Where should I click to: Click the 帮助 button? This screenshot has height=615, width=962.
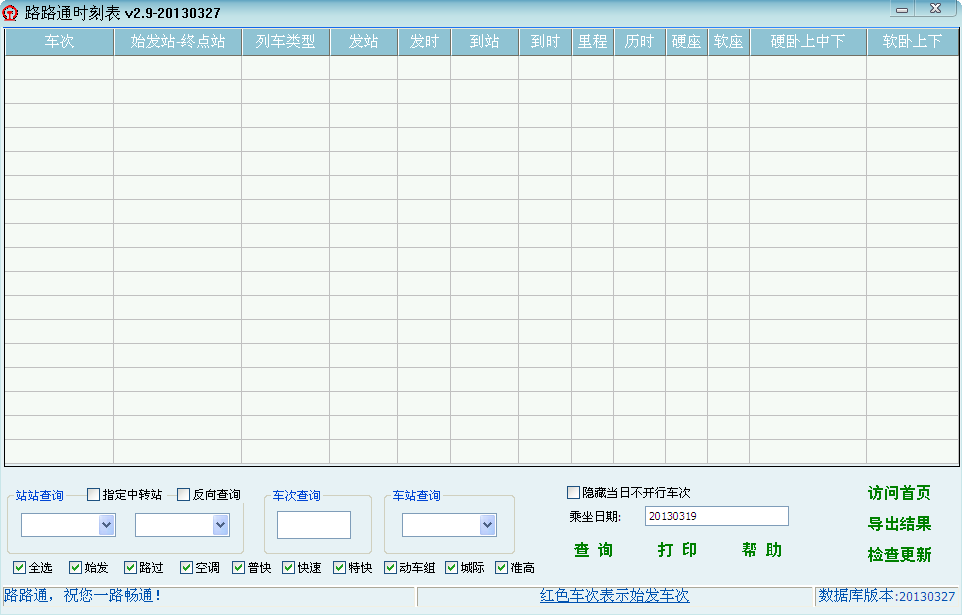click(761, 550)
